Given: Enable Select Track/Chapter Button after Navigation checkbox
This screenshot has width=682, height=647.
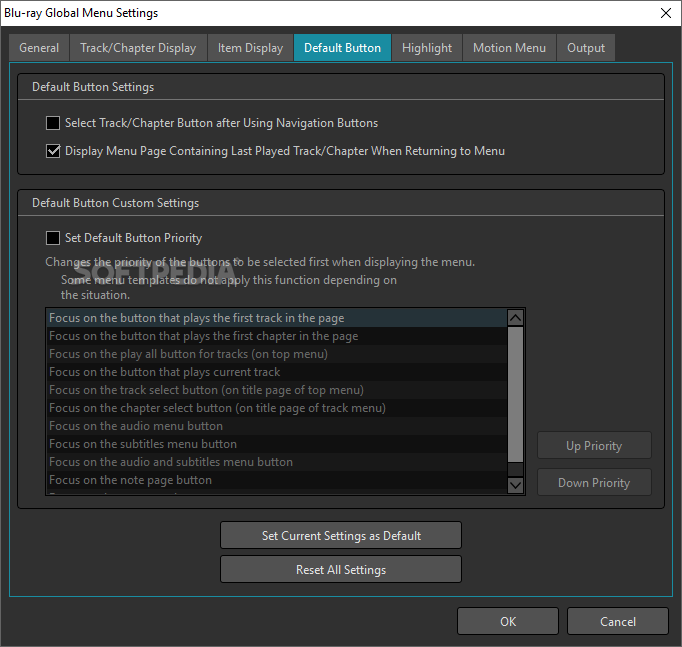Looking at the screenshot, I should [x=53, y=123].
